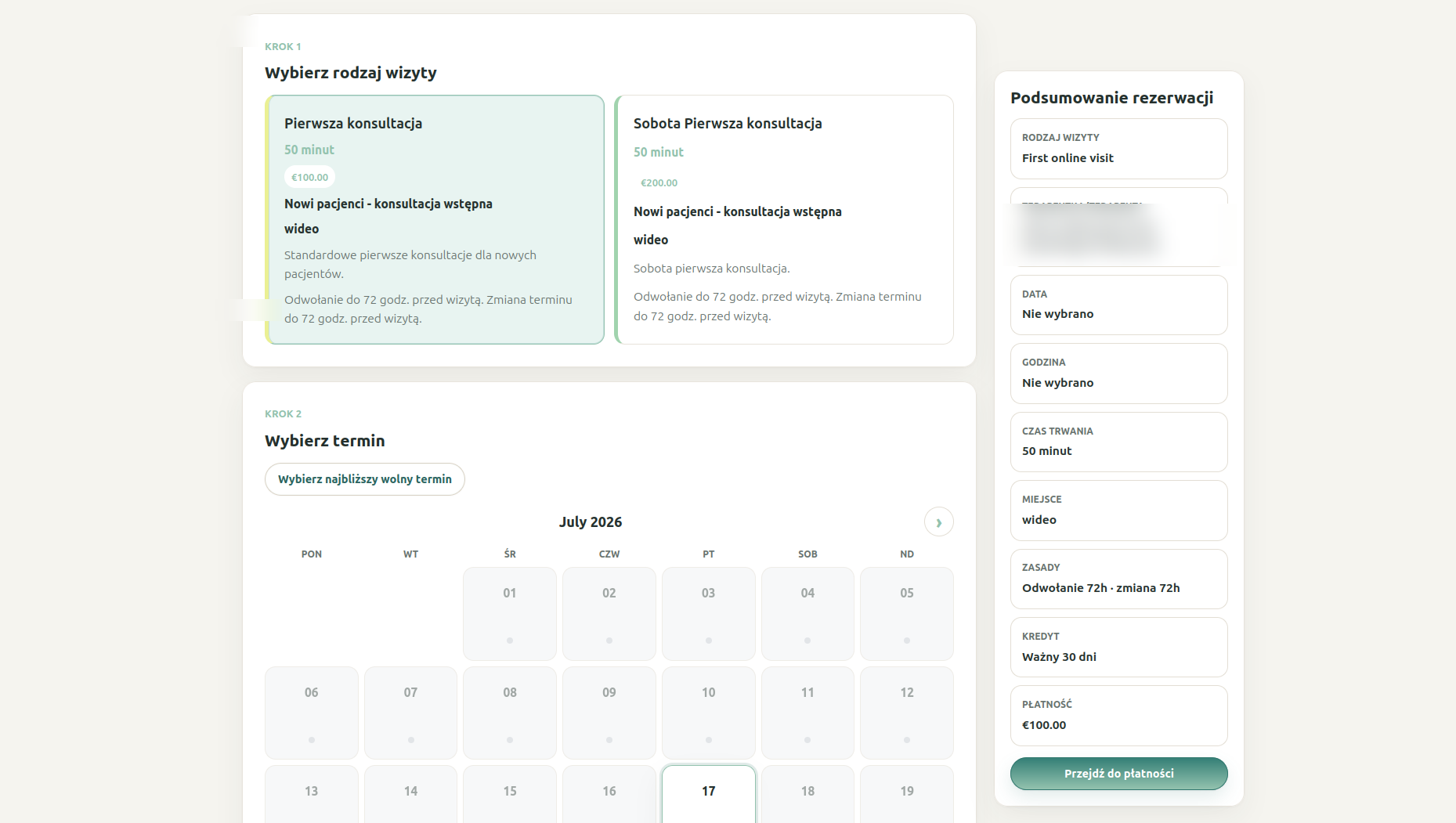The image size is (1456, 823).
Task: Click Wybierz najbliższy wolny termin button
Action: (365, 479)
